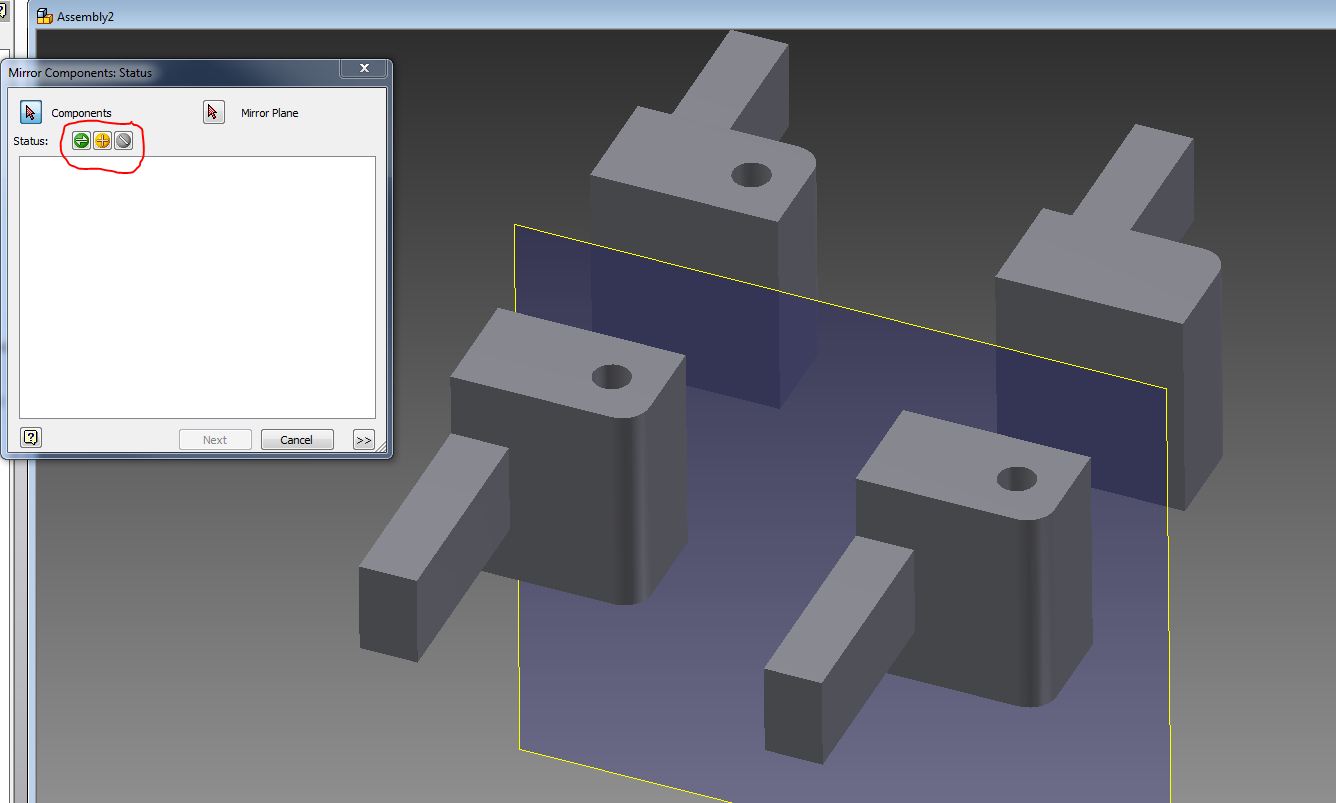Open dialog help via the question mark icon

pos(29,436)
